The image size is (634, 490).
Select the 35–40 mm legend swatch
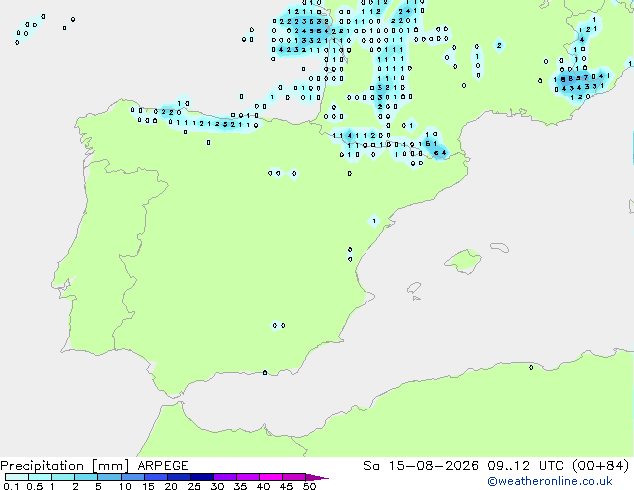tap(248, 477)
